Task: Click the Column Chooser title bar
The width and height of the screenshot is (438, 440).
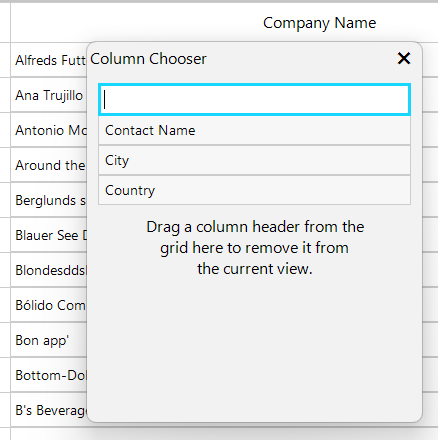Action: click(x=240, y=59)
